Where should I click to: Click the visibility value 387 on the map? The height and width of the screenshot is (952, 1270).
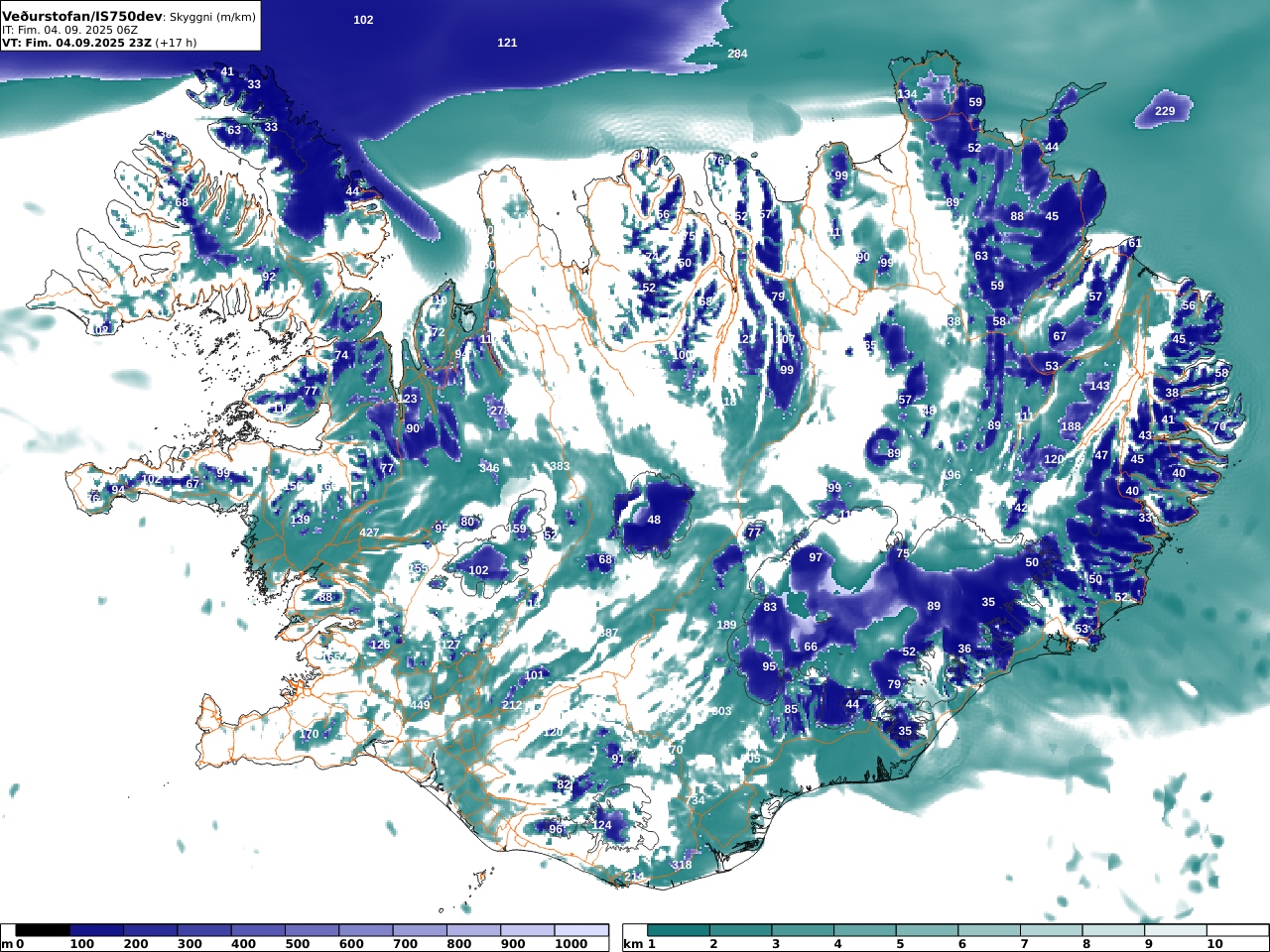pos(608,633)
